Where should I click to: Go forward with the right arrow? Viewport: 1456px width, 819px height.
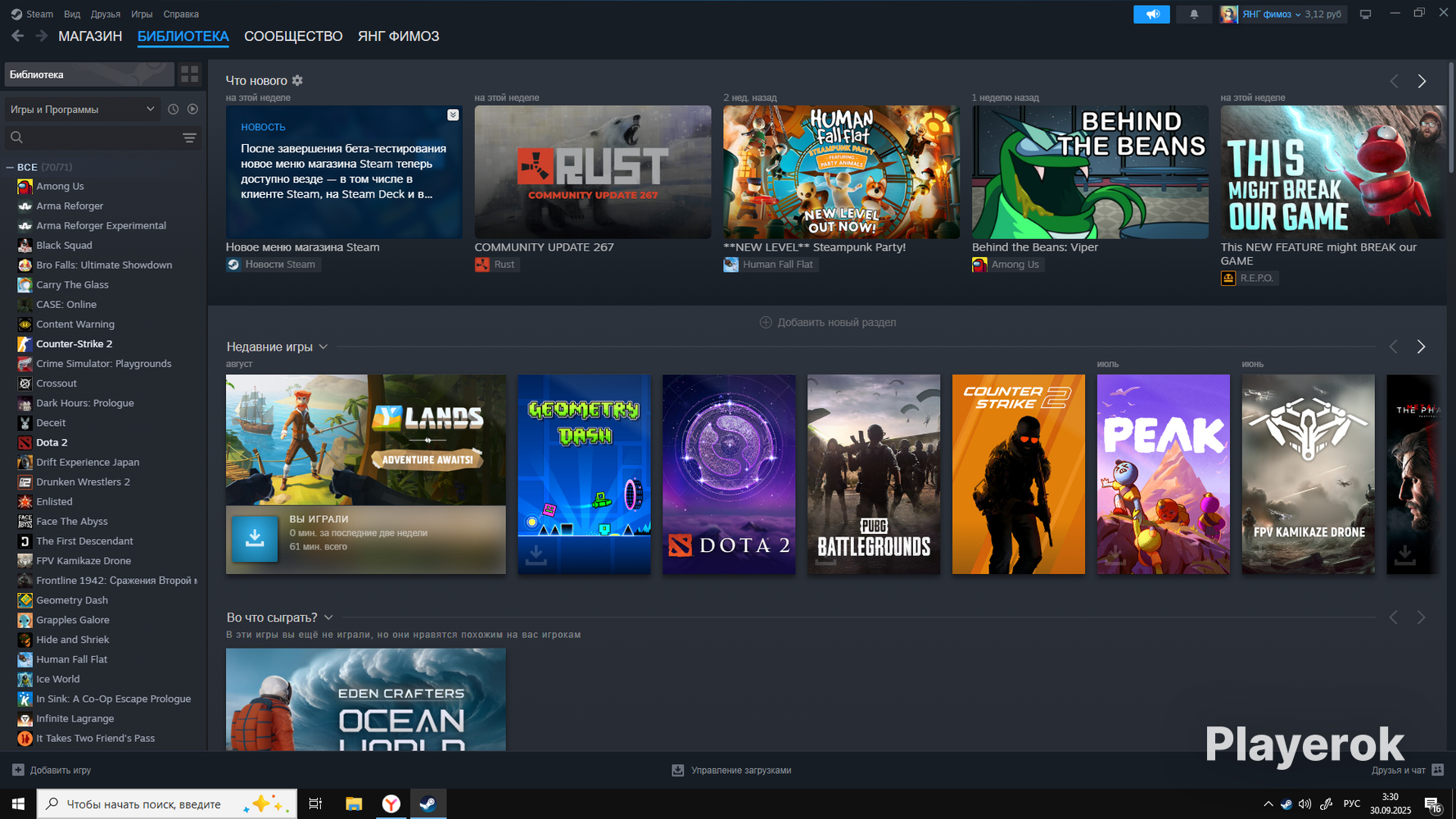[41, 36]
